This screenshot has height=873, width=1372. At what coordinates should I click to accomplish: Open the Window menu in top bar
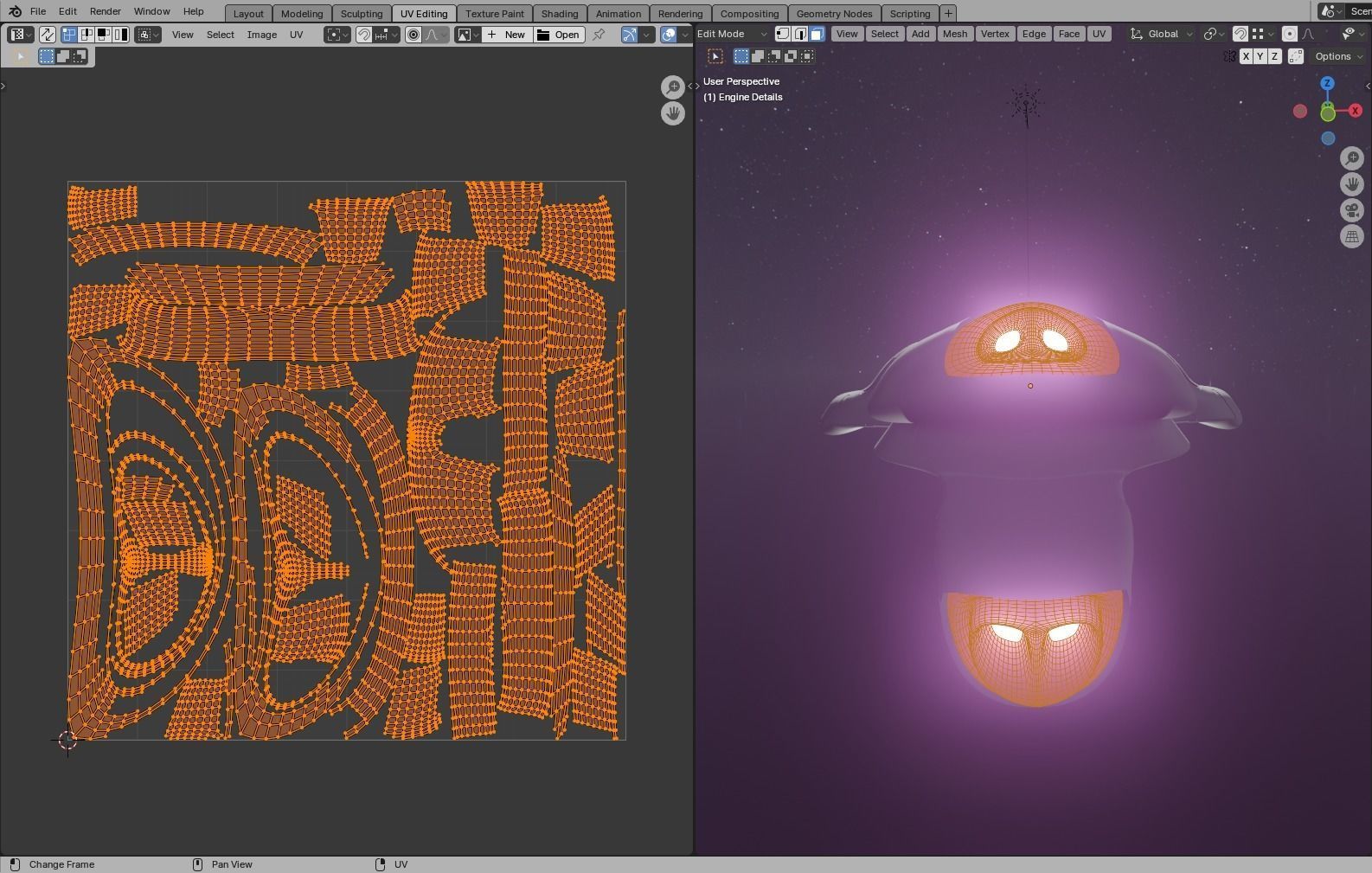pyautogui.click(x=151, y=11)
